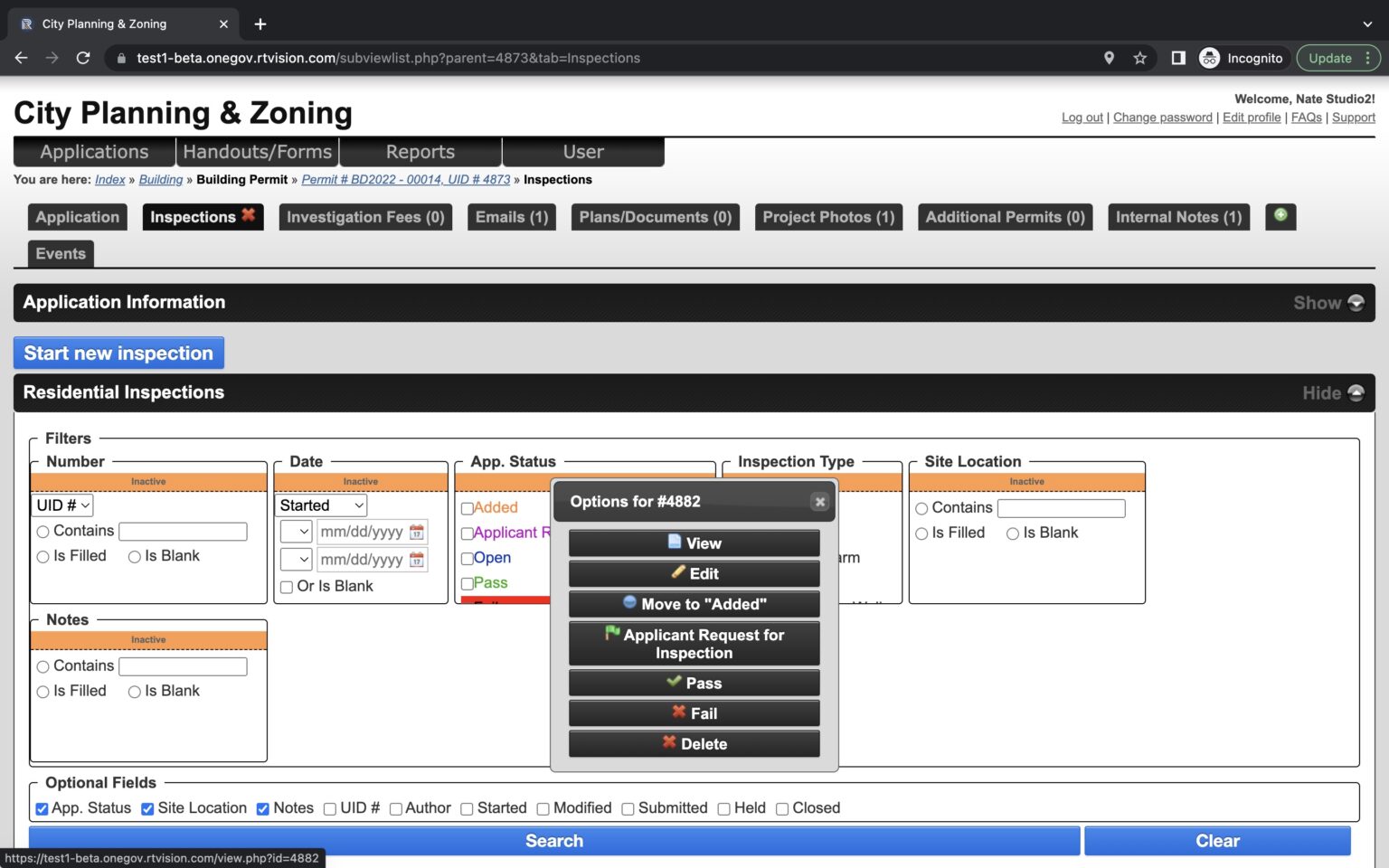1389x868 pixels.
Task: Follow the Change password link
Action: 1163,117
